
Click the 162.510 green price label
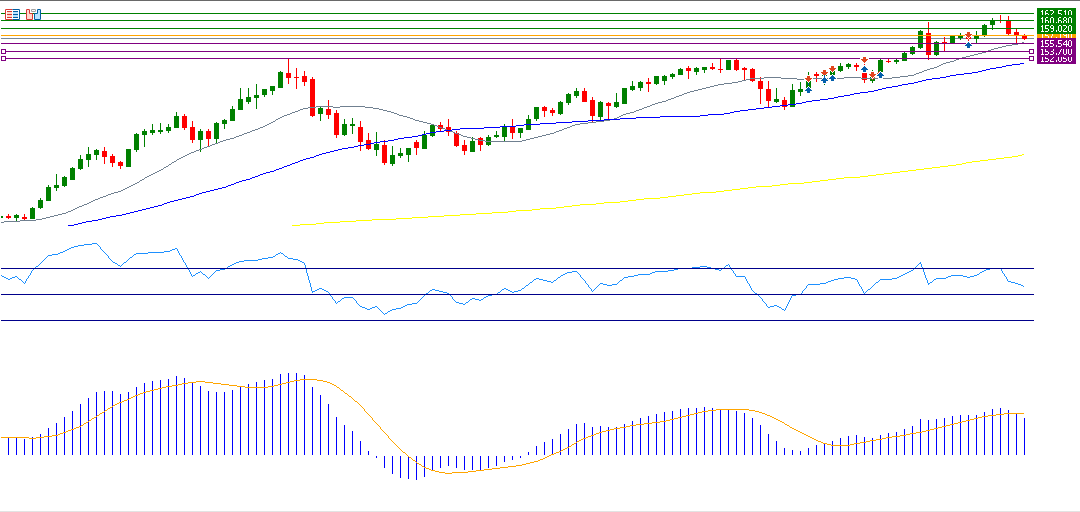[1056, 12]
